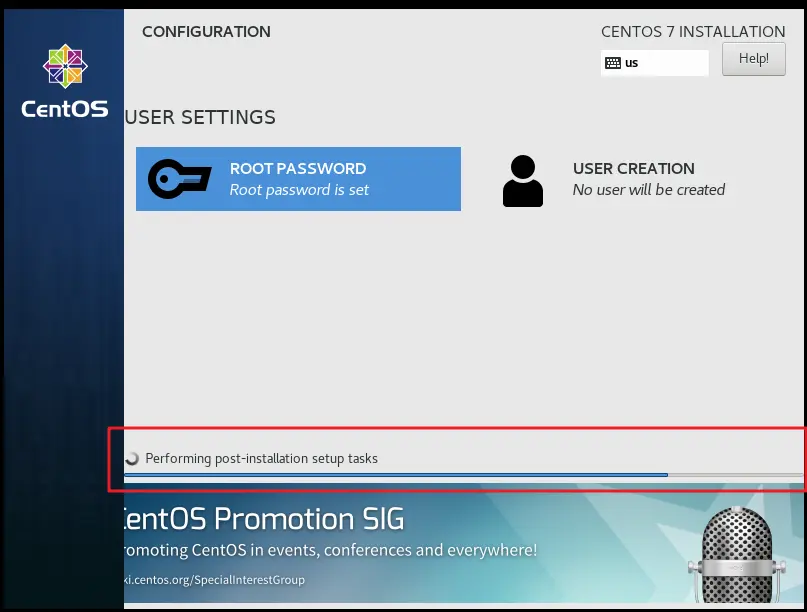
Task: Click the Promotion SIG banner heading
Action: [264, 518]
